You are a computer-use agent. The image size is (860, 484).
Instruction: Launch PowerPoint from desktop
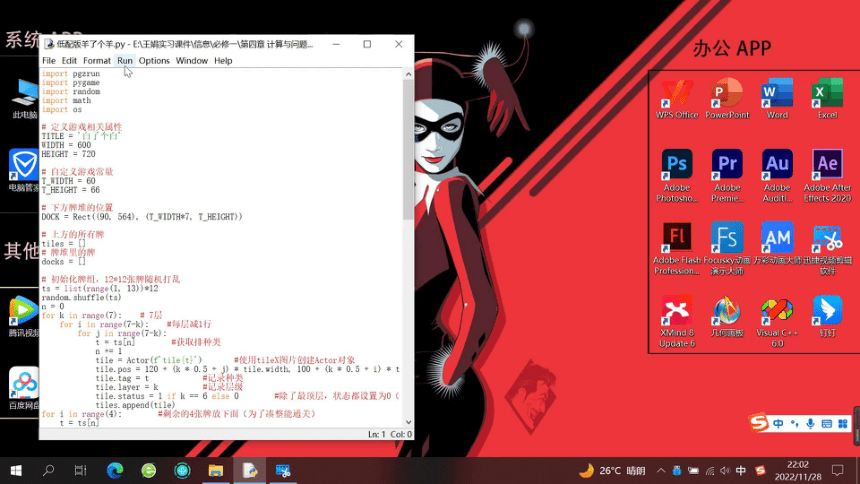[x=727, y=99]
